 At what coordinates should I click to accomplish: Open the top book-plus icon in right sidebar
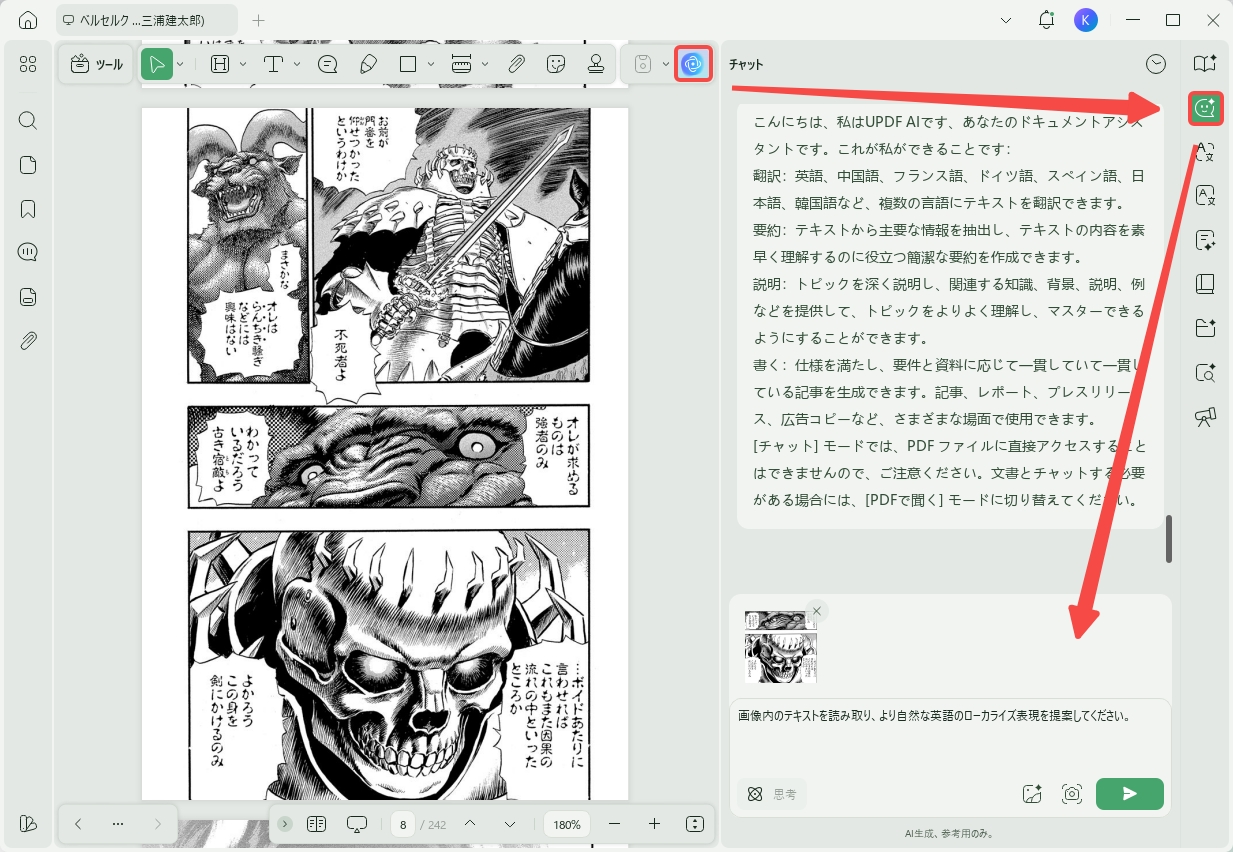pyautogui.click(x=1205, y=63)
